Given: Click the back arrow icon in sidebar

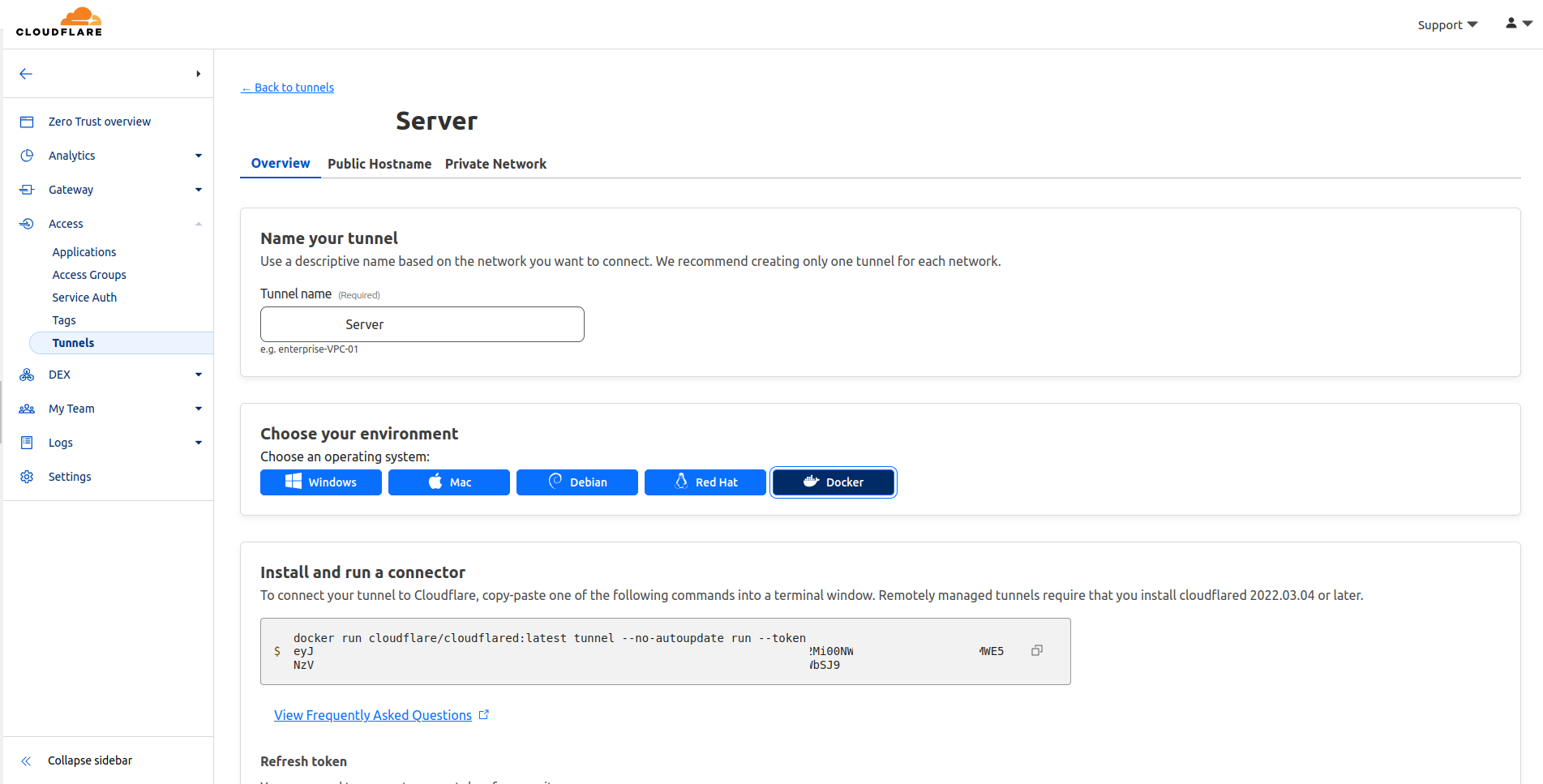Looking at the screenshot, I should pos(26,74).
